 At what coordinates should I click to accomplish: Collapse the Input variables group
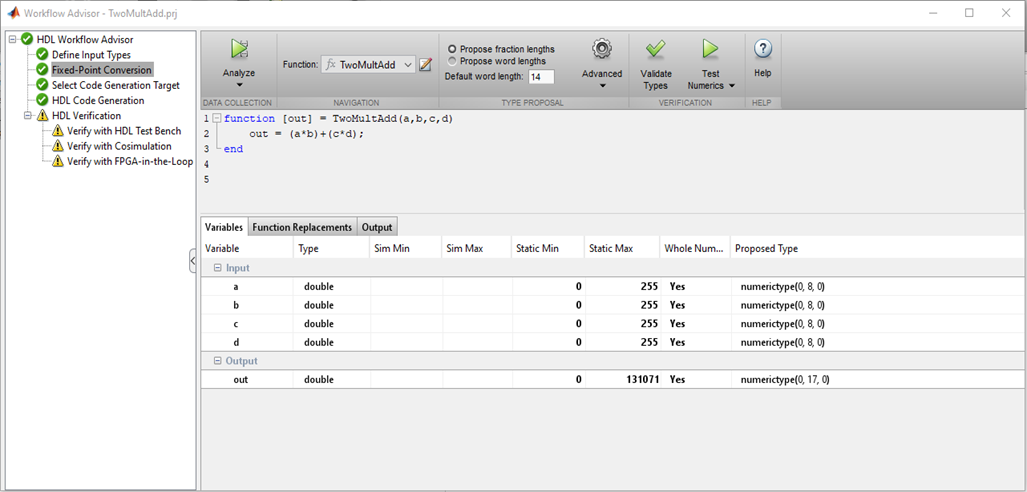(218, 268)
